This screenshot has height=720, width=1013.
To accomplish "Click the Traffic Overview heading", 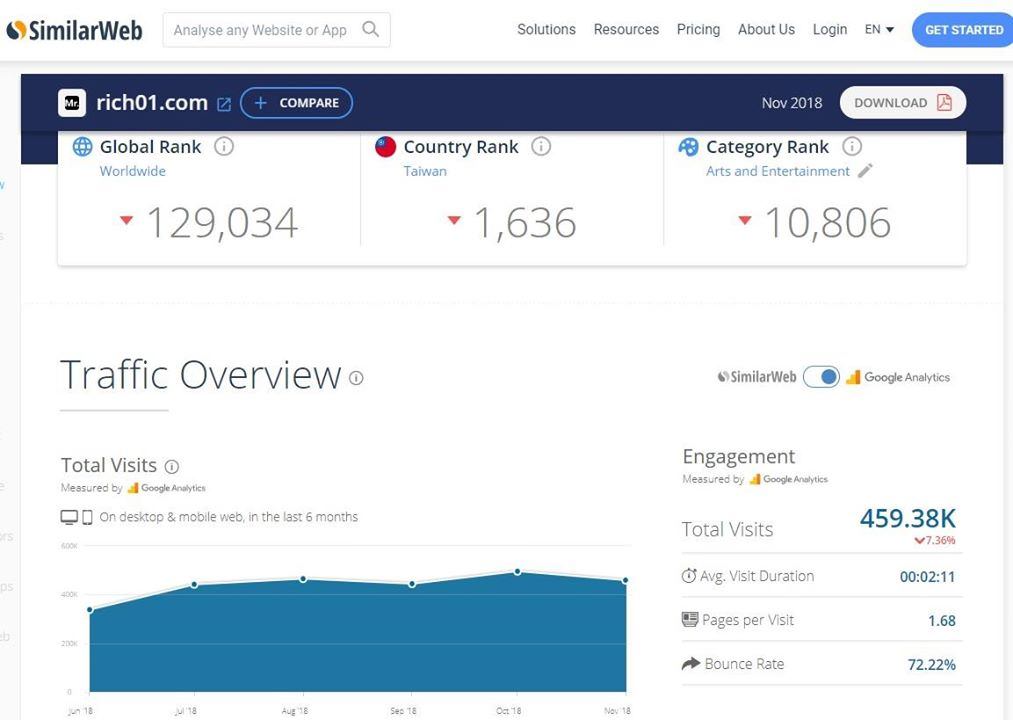I will tap(200, 375).
